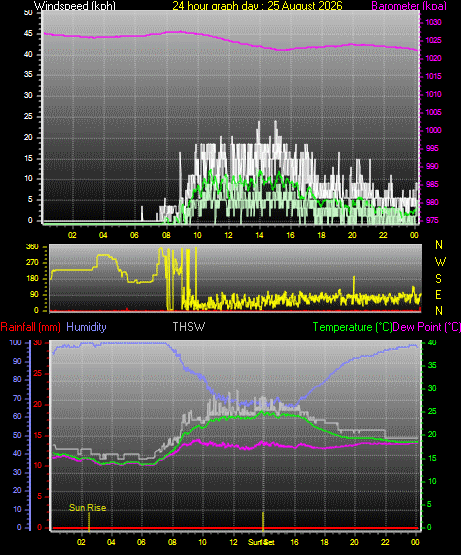The image size is (461, 555).
Task: Select the Humidity legend label
Action: [x=86, y=327]
